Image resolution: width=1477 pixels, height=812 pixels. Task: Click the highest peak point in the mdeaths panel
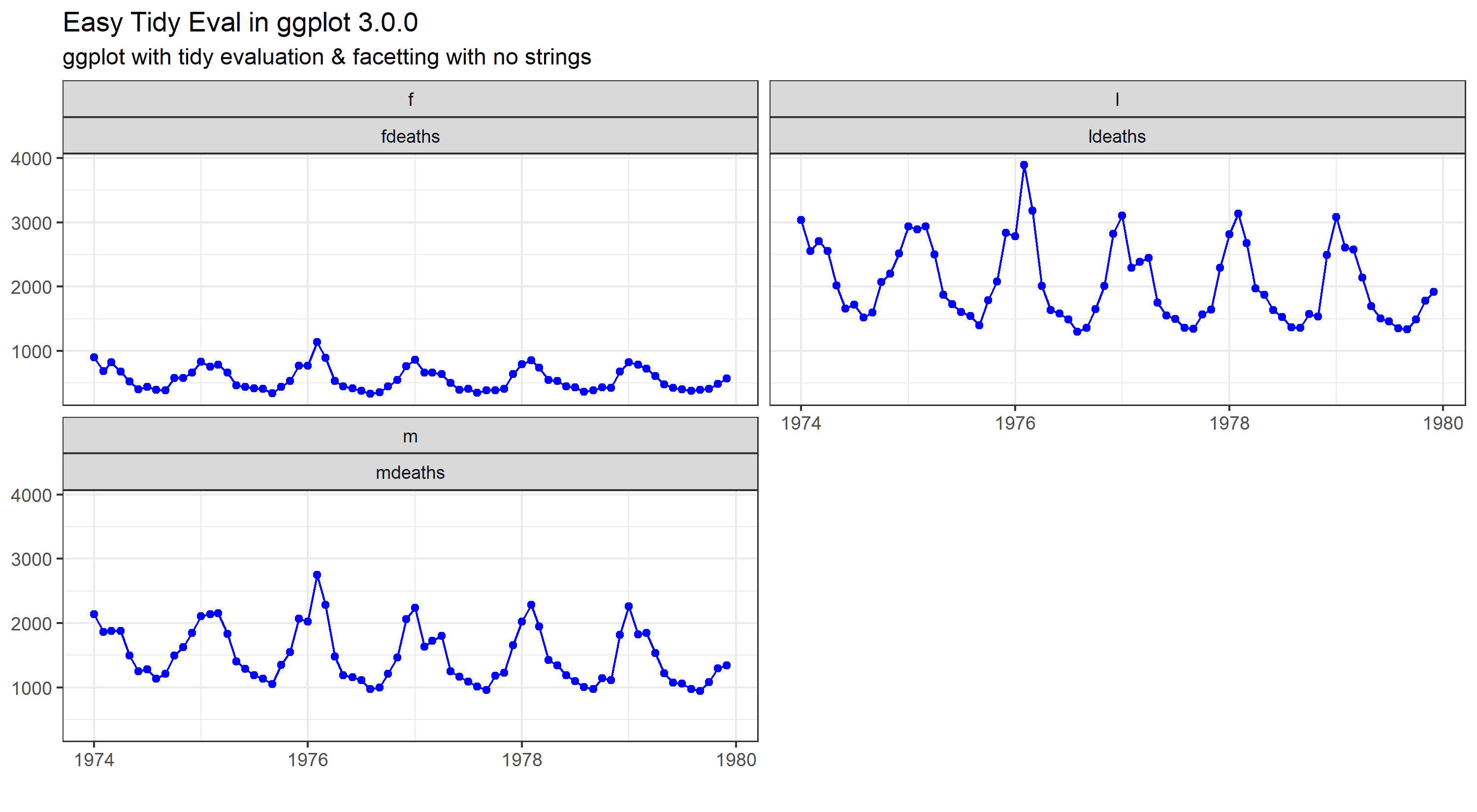(317, 575)
